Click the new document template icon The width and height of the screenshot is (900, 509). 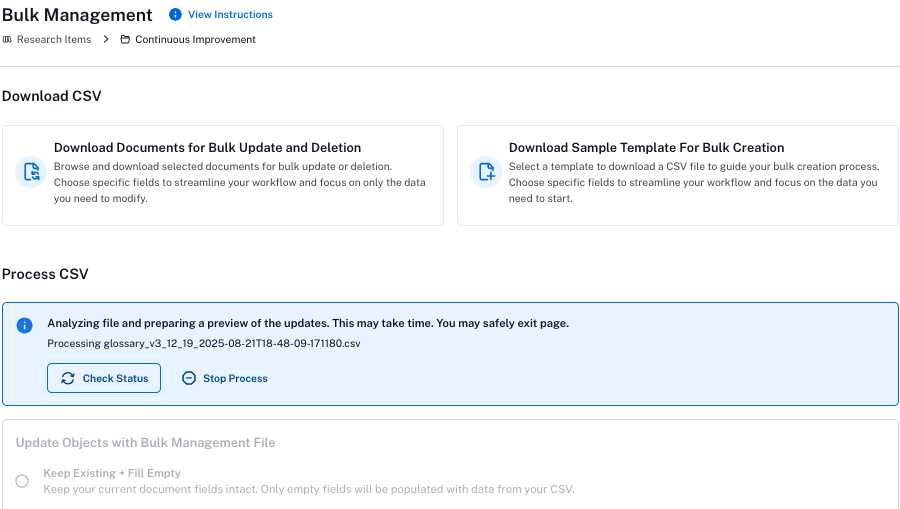486,172
